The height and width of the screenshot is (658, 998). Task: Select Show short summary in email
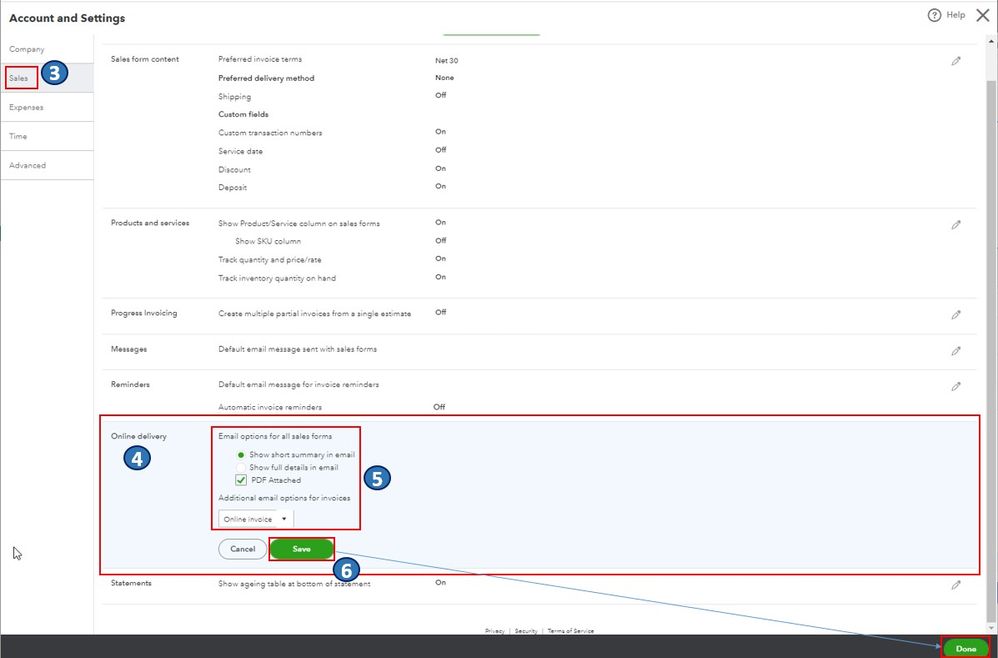point(241,455)
